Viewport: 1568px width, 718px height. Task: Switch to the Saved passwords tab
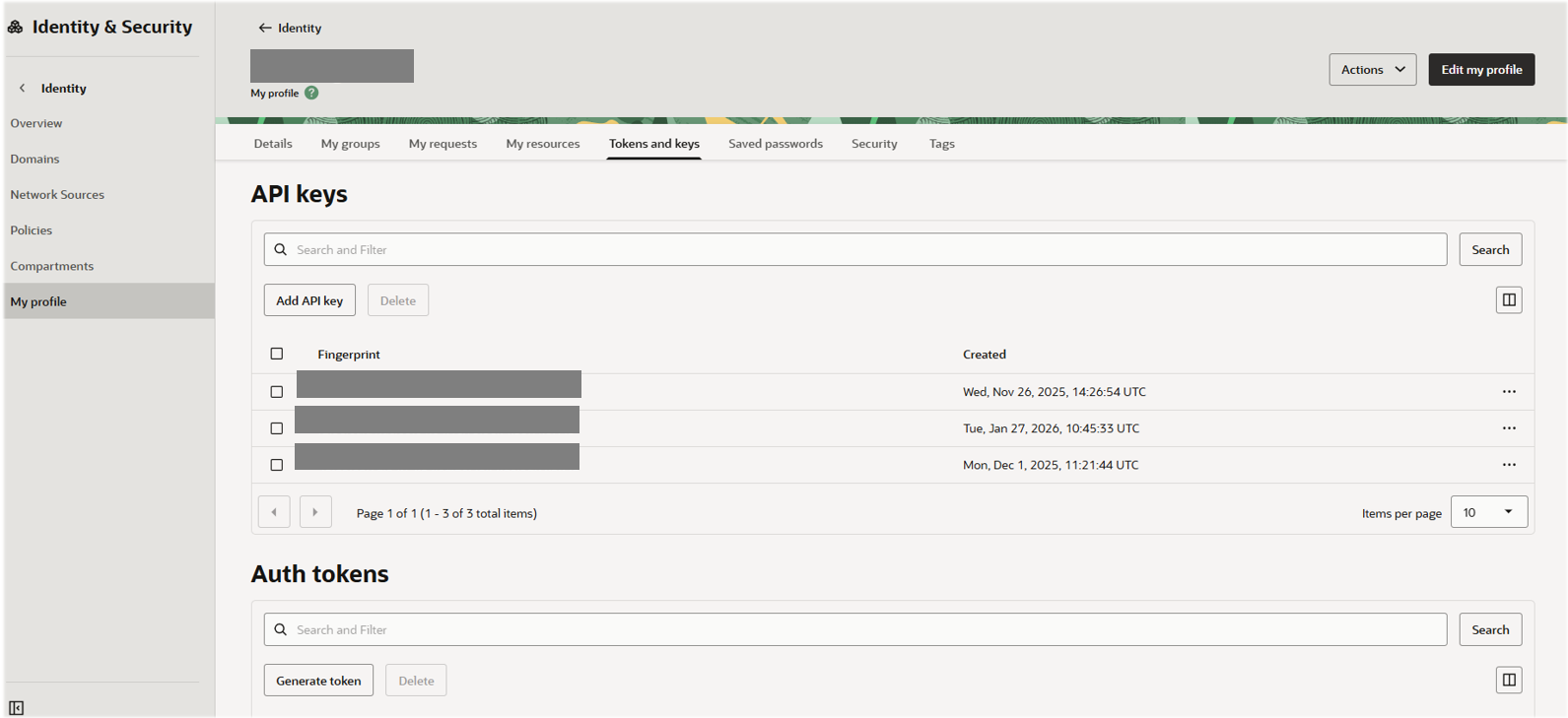click(x=775, y=144)
